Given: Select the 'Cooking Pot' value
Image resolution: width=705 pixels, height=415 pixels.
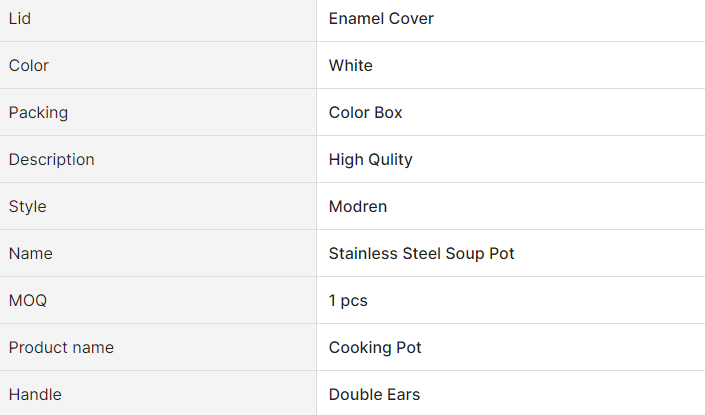Looking at the screenshot, I should click(375, 347).
